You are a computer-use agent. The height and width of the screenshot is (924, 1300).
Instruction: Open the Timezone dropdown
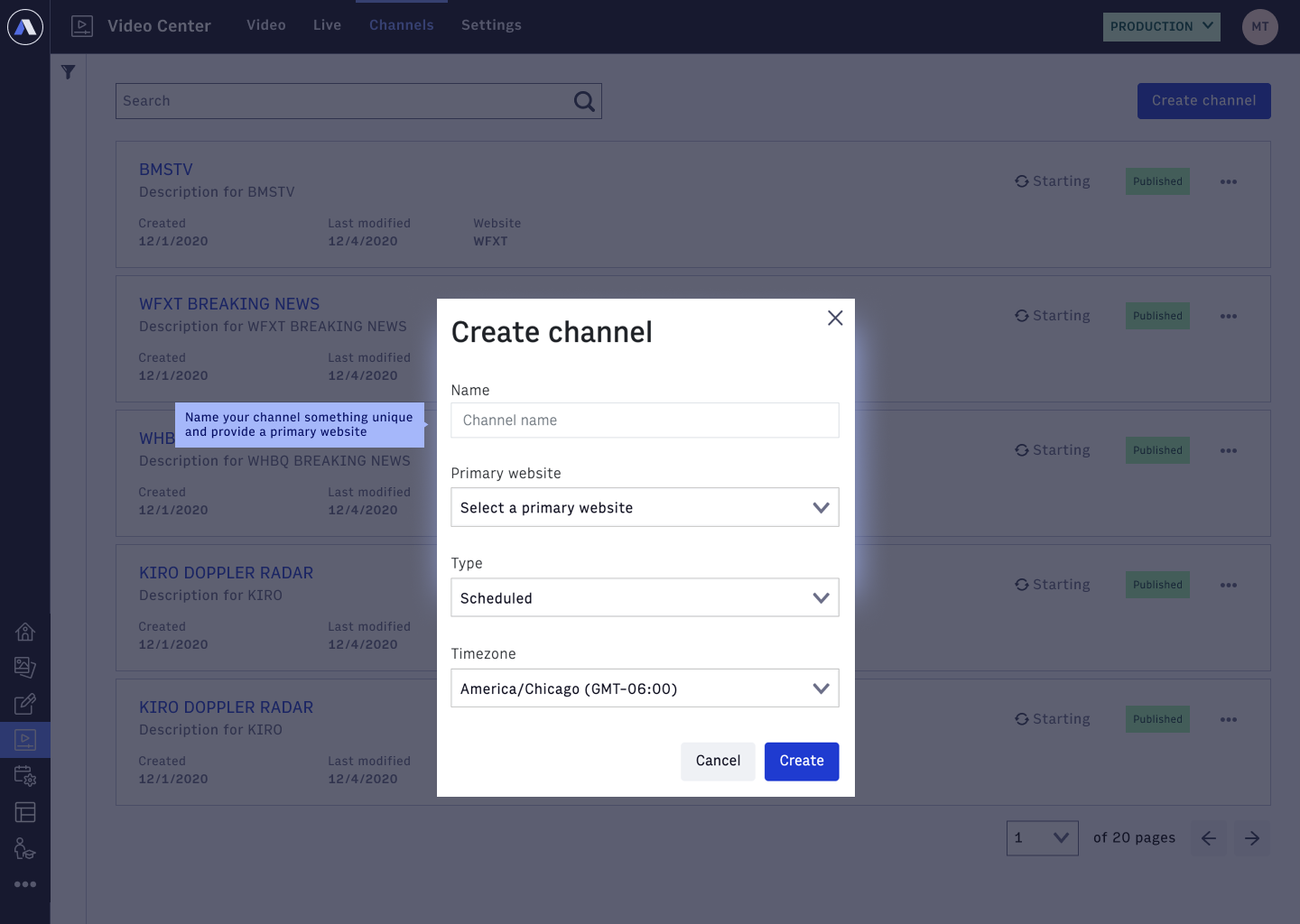point(645,688)
